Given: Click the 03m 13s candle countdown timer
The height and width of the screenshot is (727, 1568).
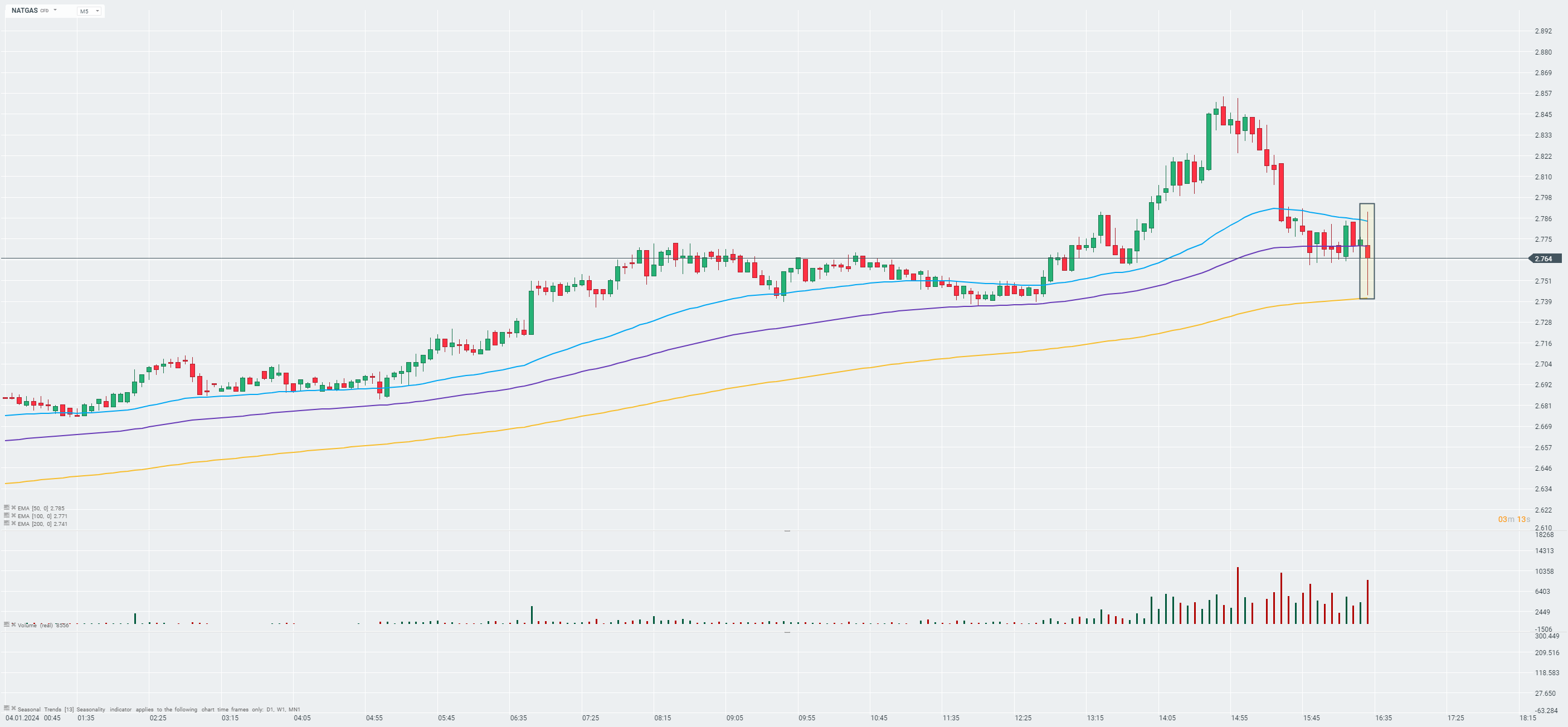Looking at the screenshot, I should pos(1513,519).
